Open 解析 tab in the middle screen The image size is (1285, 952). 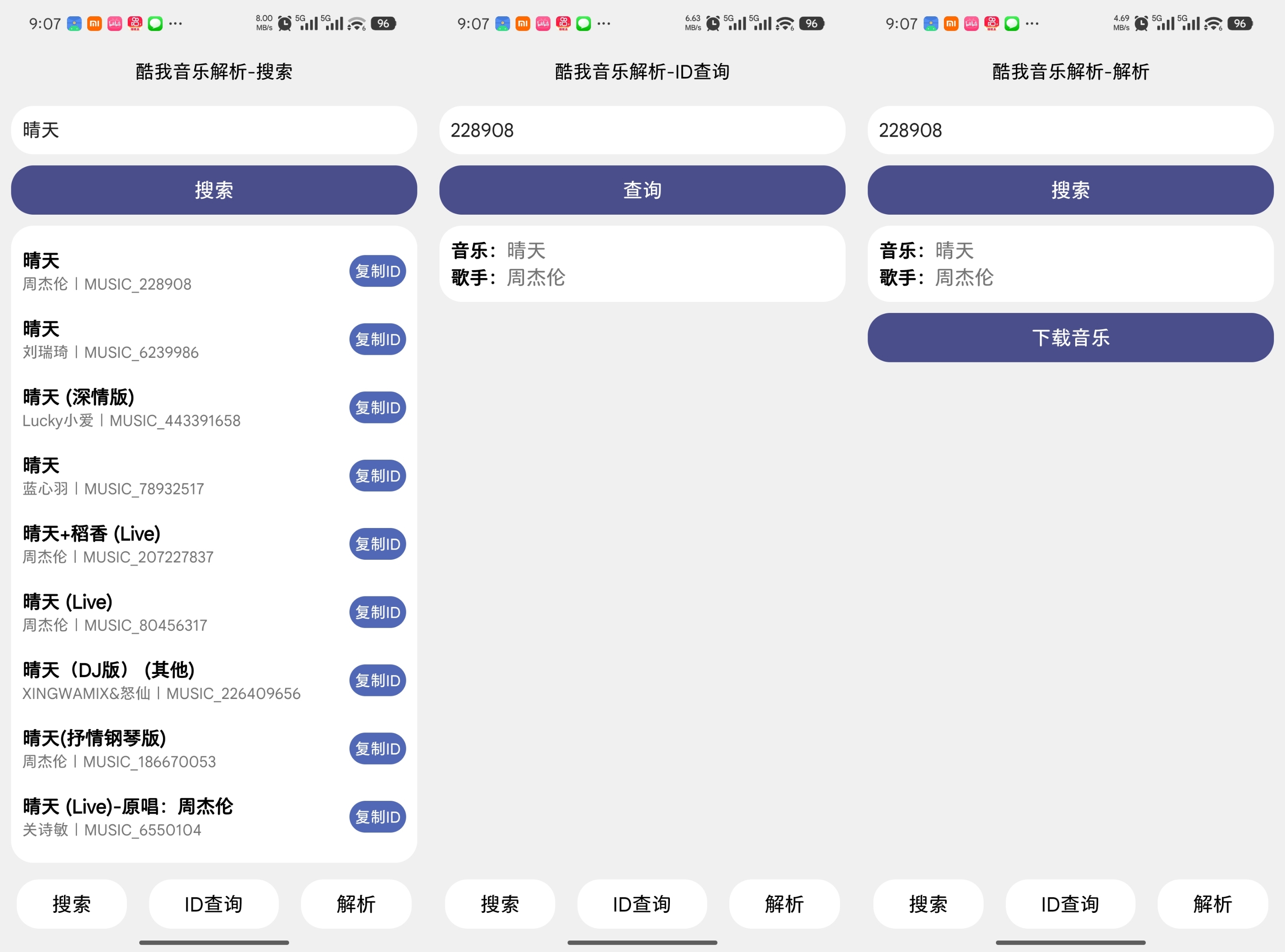point(784,904)
